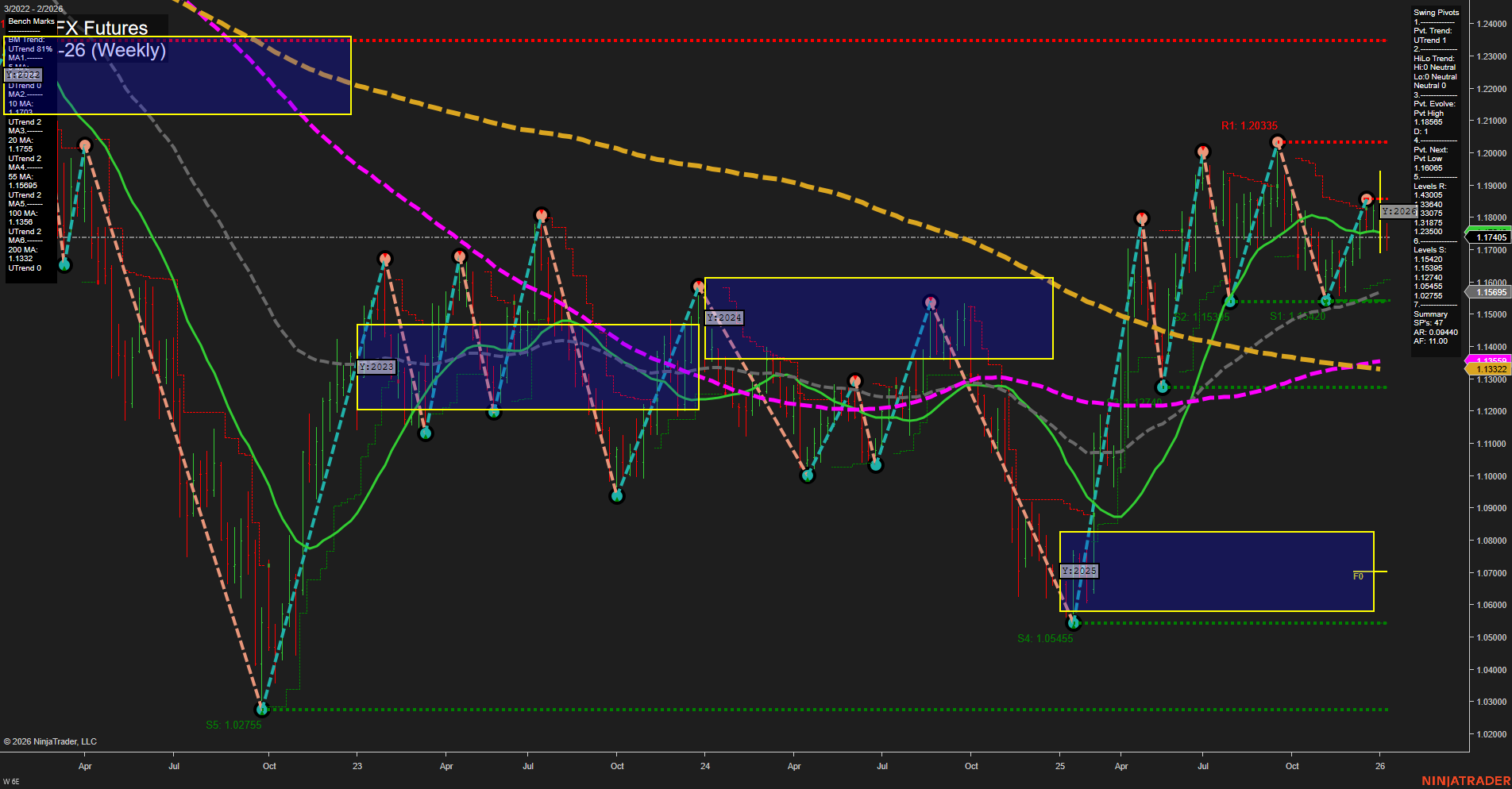Select the teal pivot low marker near S2 1.15395

click(1230, 302)
